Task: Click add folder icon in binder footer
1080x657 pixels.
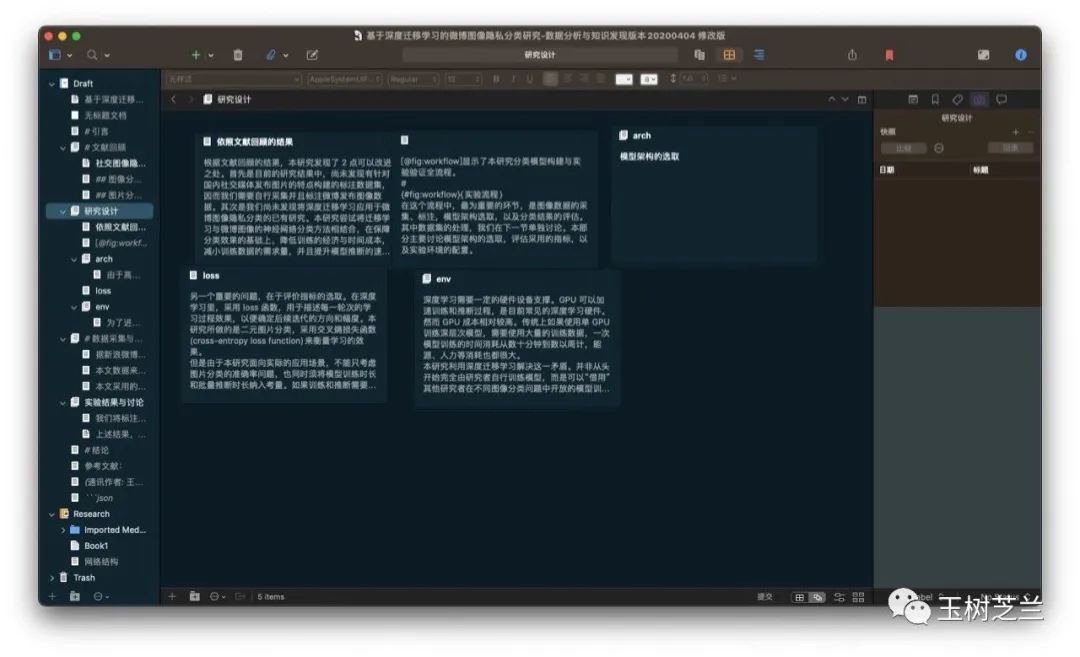Action: [75, 596]
